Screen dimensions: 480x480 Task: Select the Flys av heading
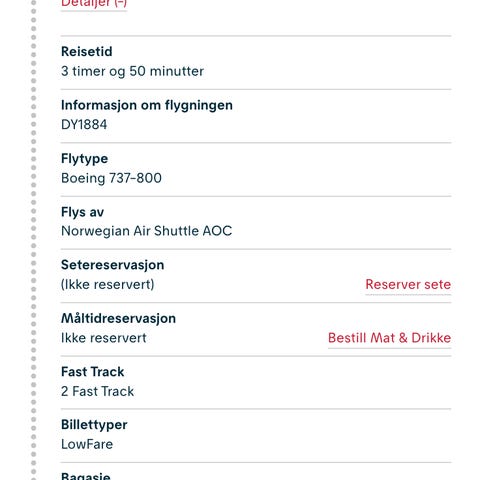coord(82,212)
